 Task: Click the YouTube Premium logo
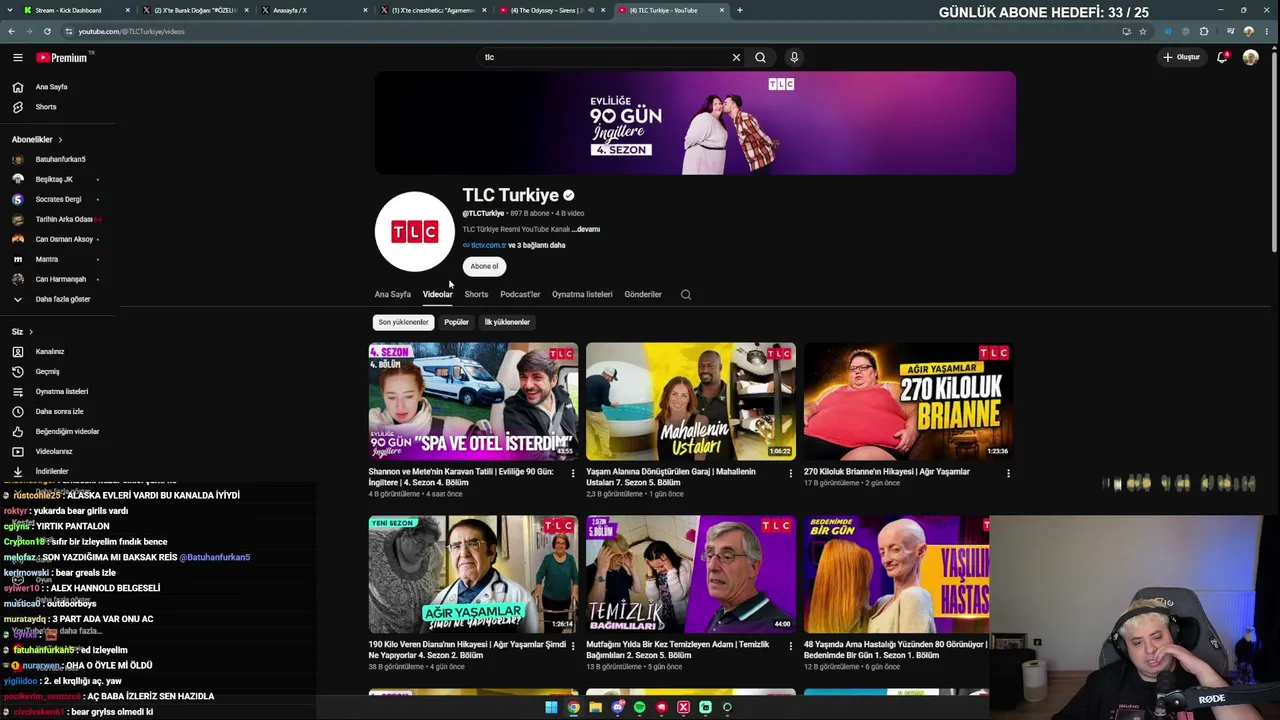(x=63, y=57)
